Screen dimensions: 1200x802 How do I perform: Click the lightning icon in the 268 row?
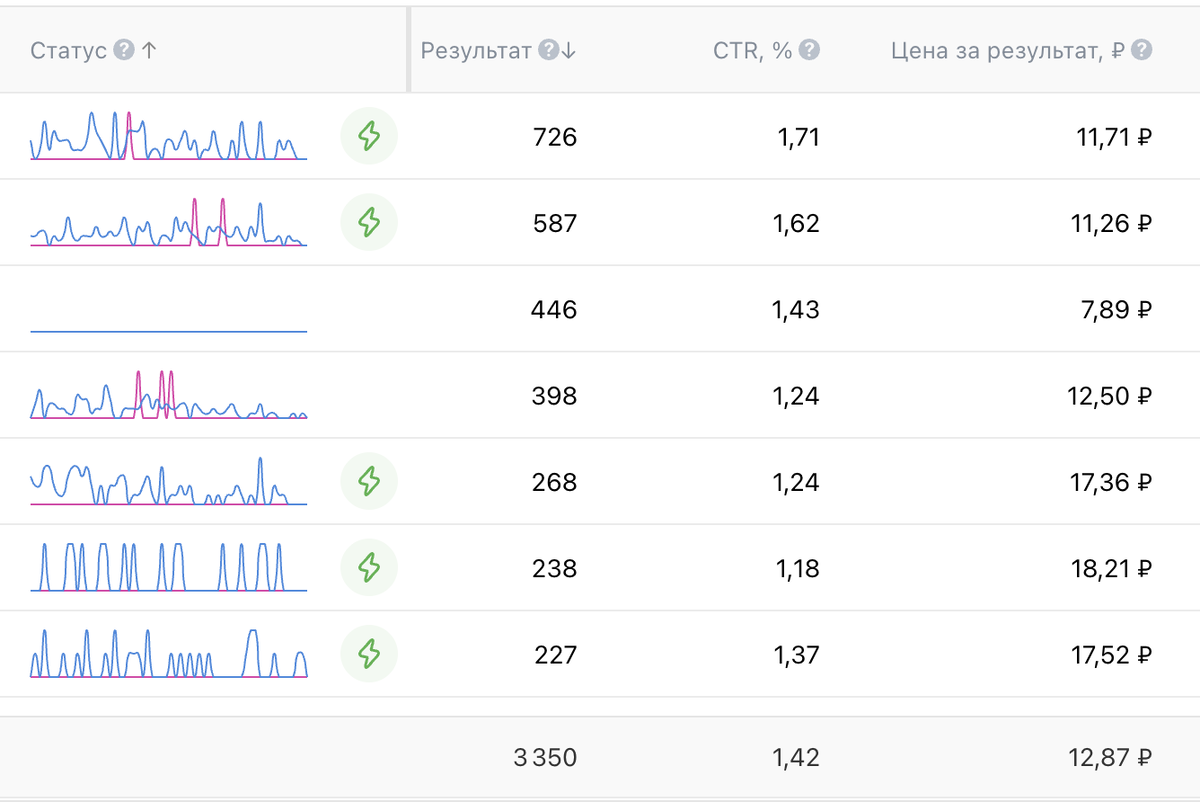coord(369,482)
